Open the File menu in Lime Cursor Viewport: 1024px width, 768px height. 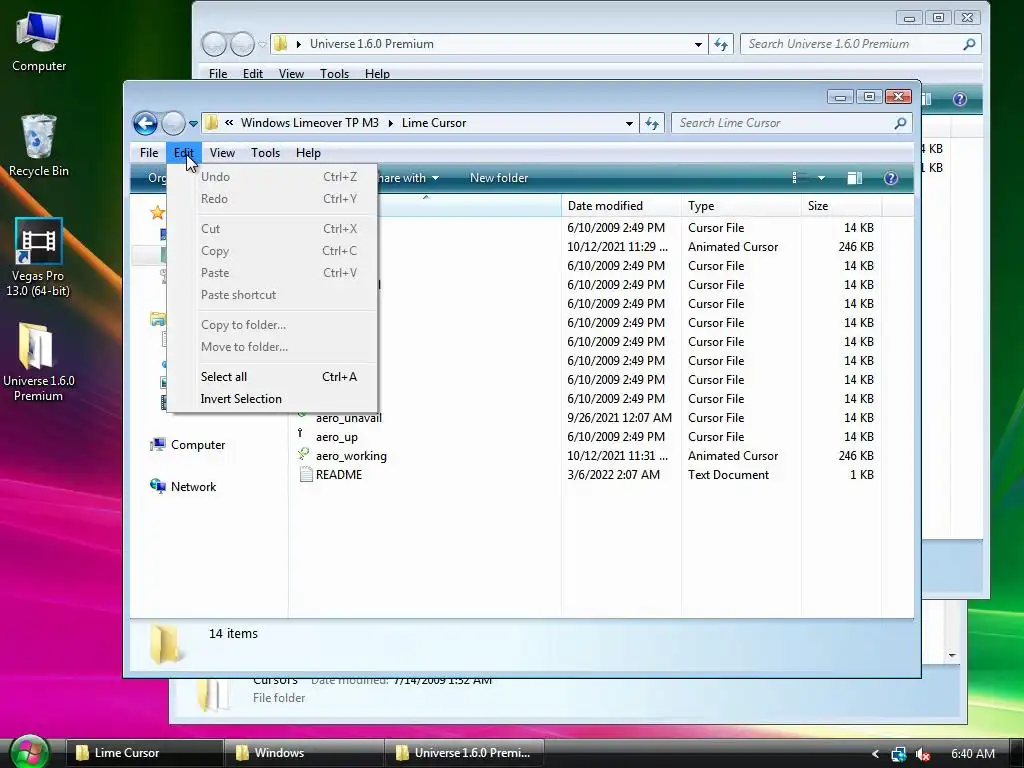coord(149,153)
